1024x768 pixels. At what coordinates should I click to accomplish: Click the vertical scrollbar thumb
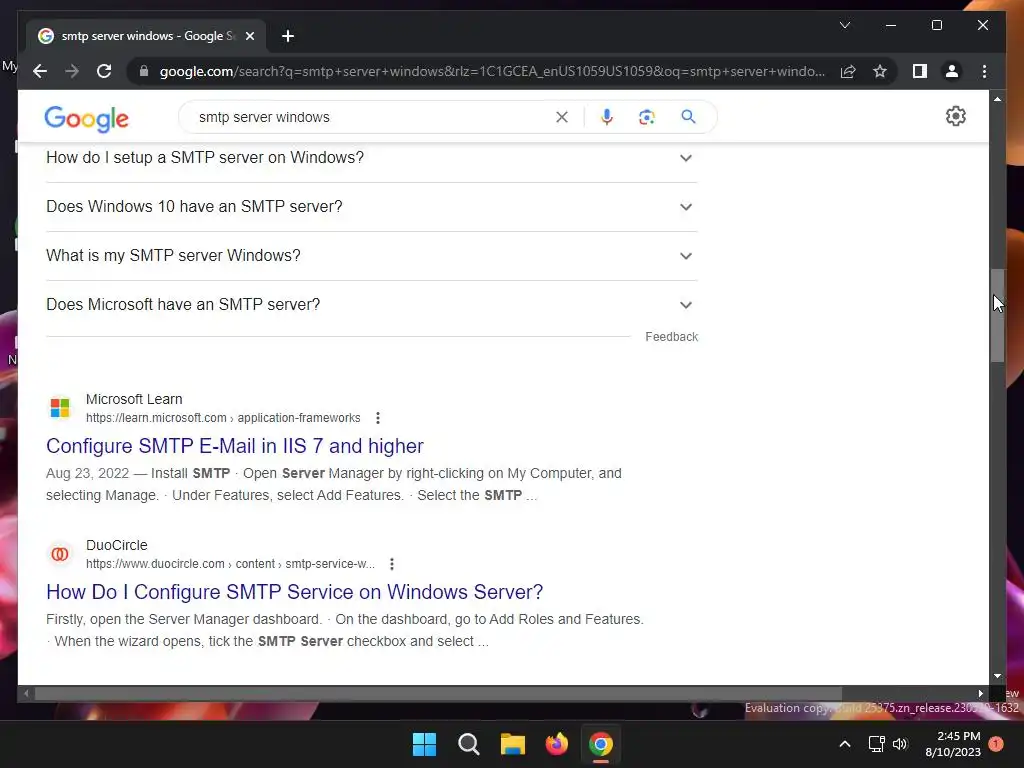(x=997, y=315)
